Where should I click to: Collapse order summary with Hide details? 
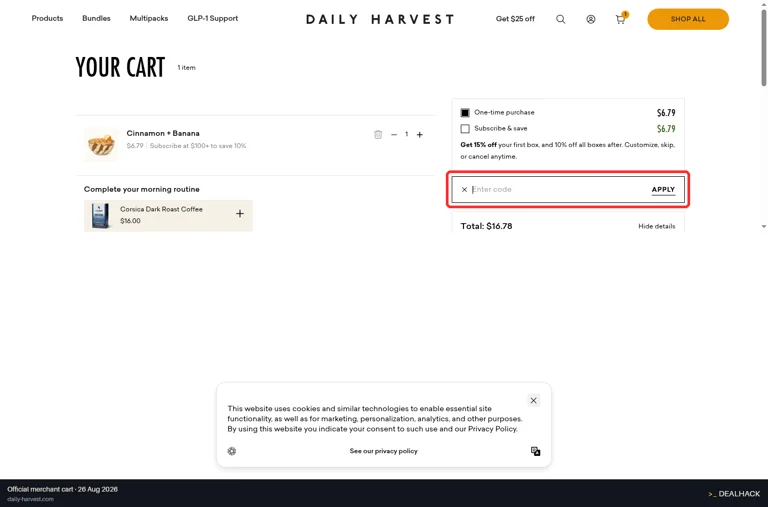pyautogui.click(x=656, y=226)
